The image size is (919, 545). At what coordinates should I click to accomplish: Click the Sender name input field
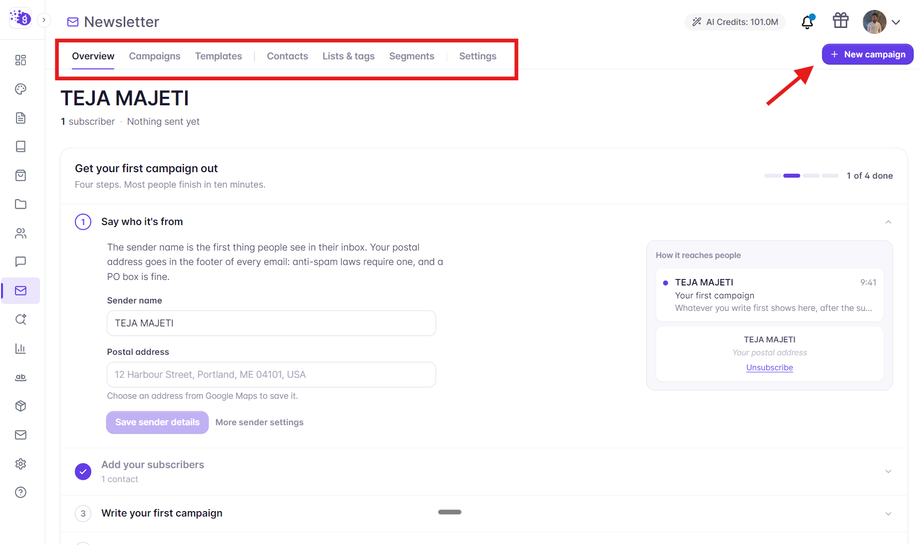point(271,323)
